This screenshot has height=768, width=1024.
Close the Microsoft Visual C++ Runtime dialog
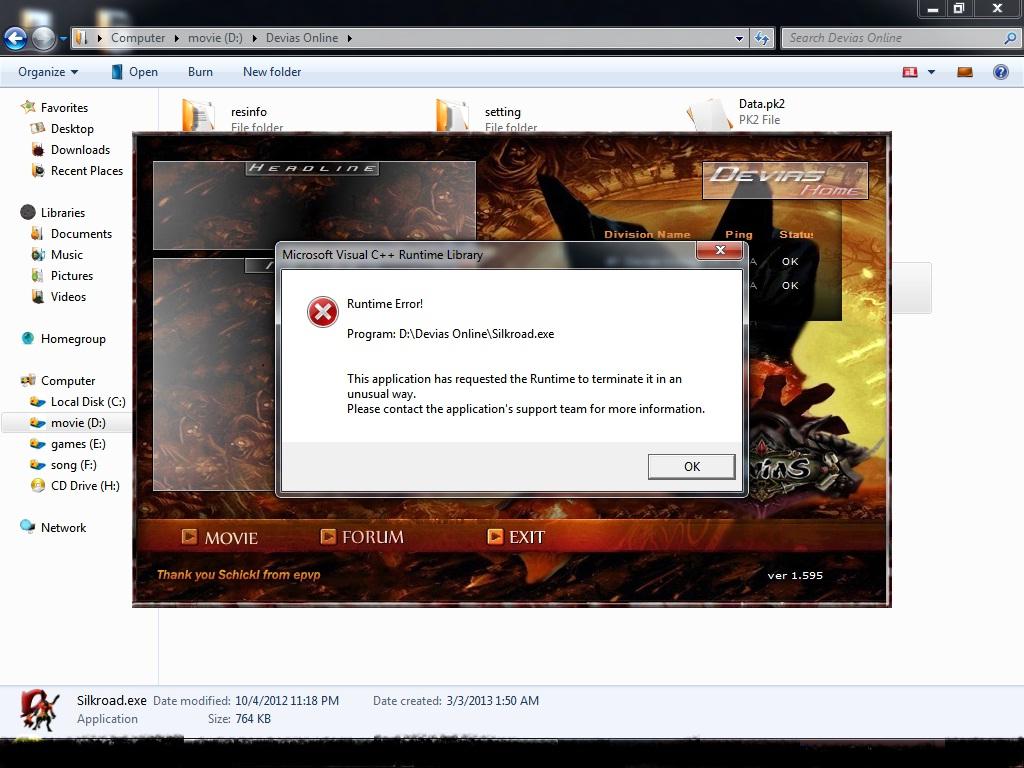(720, 249)
